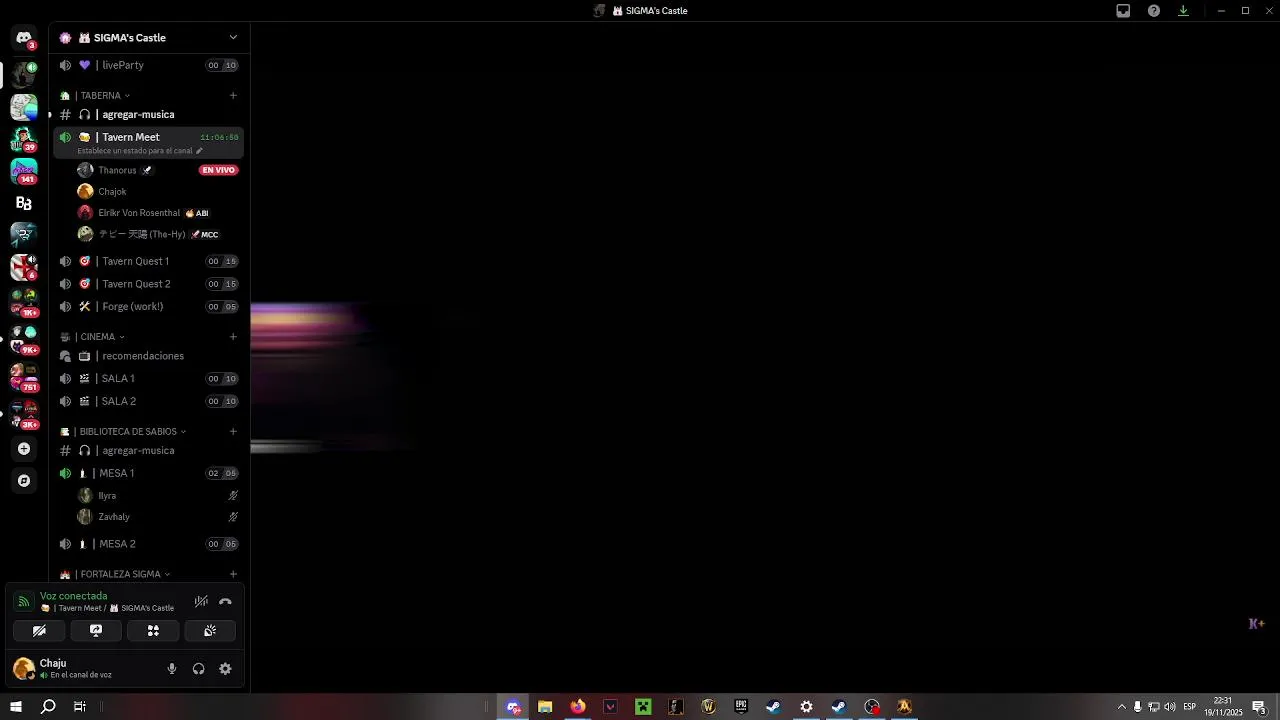Click voice connection signal quality icon

[x=24, y=602]
